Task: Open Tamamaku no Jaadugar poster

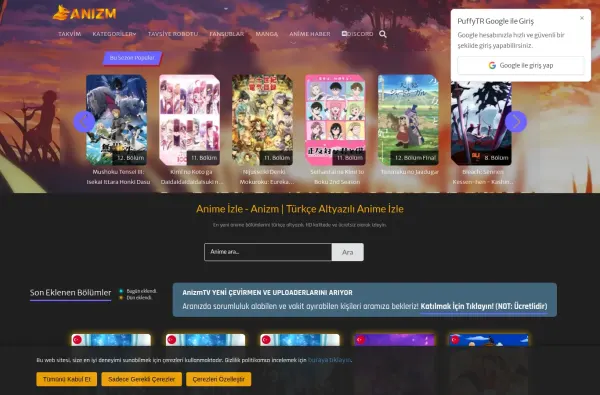Action: pos(408,120)
